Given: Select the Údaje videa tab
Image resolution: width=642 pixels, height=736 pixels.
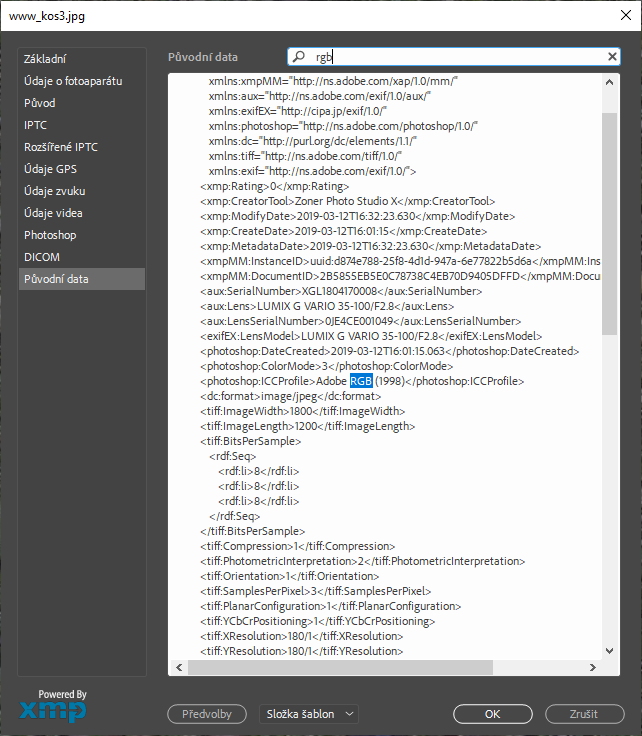Looking at the screenshot, I should point(53,213).
